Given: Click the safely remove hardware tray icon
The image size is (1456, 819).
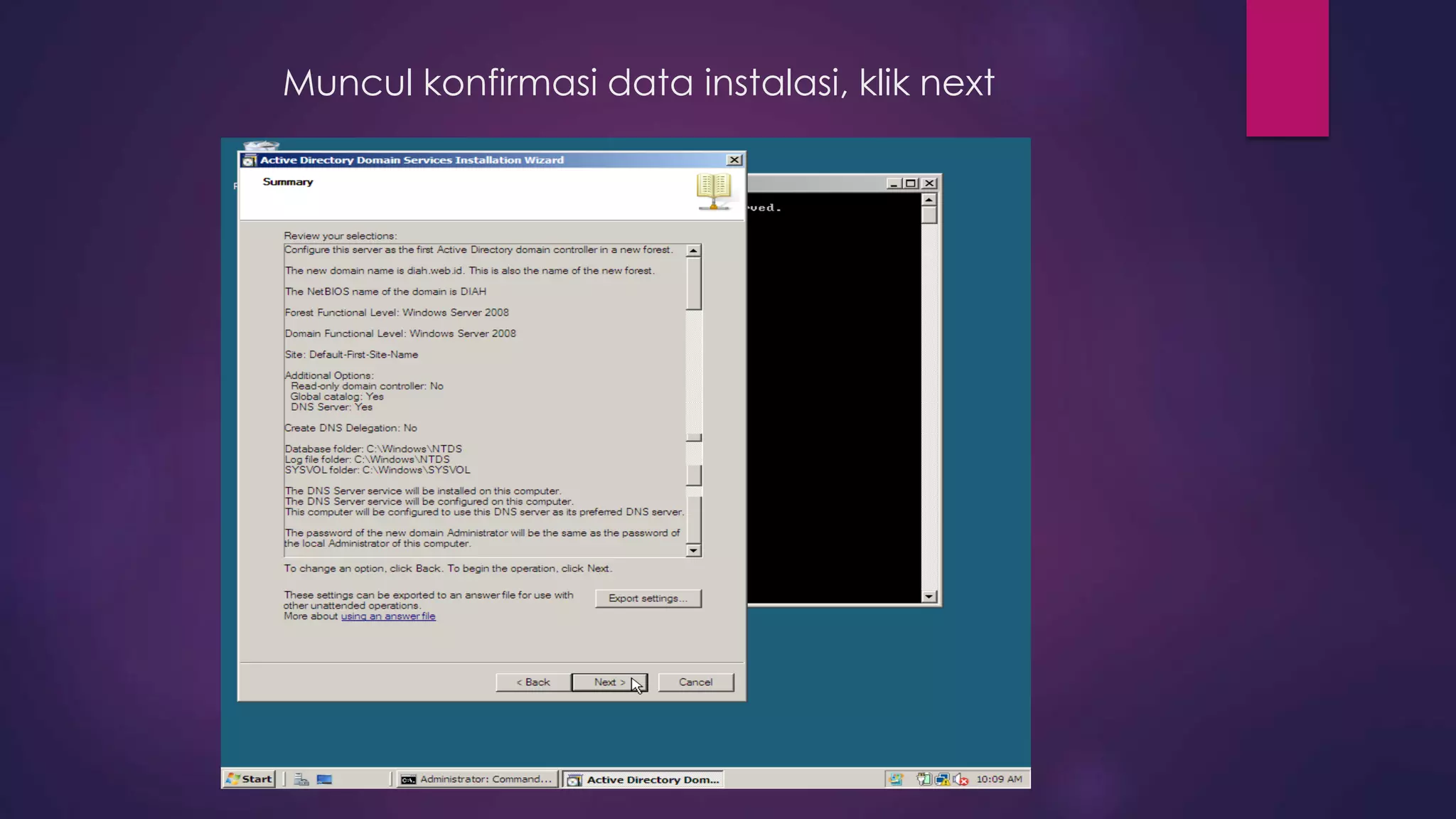Looking at the screenshot, I should (x=924, y=779).
